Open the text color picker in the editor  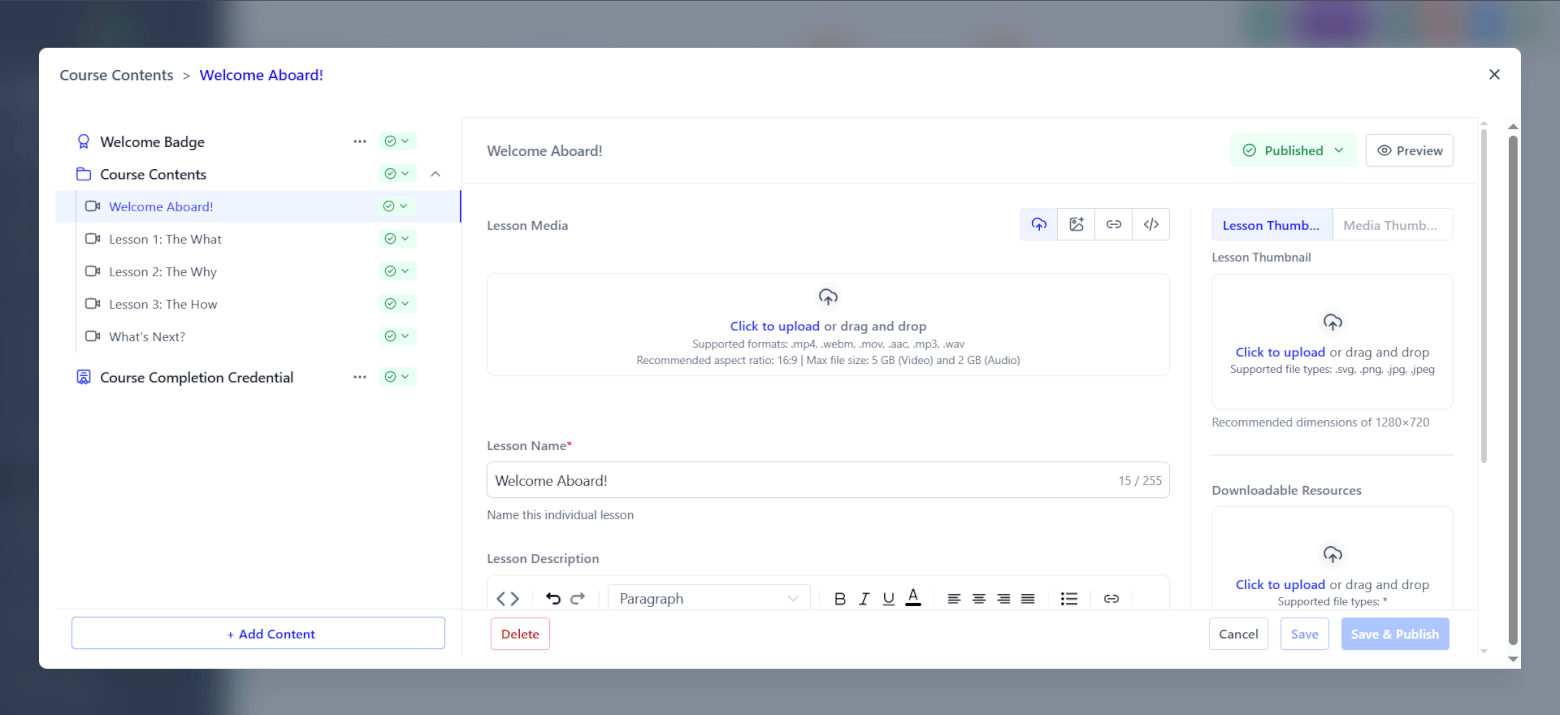tap(913, 599)
